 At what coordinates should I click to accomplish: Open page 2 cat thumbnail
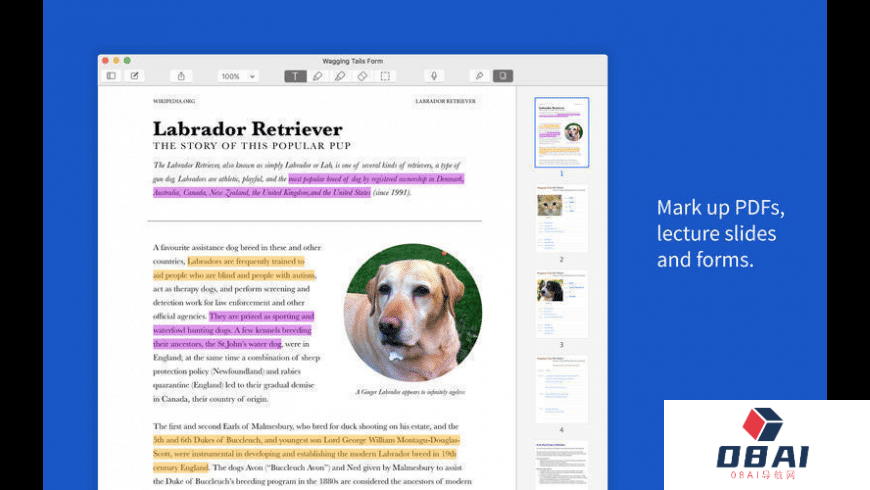(x=562, y=219)
